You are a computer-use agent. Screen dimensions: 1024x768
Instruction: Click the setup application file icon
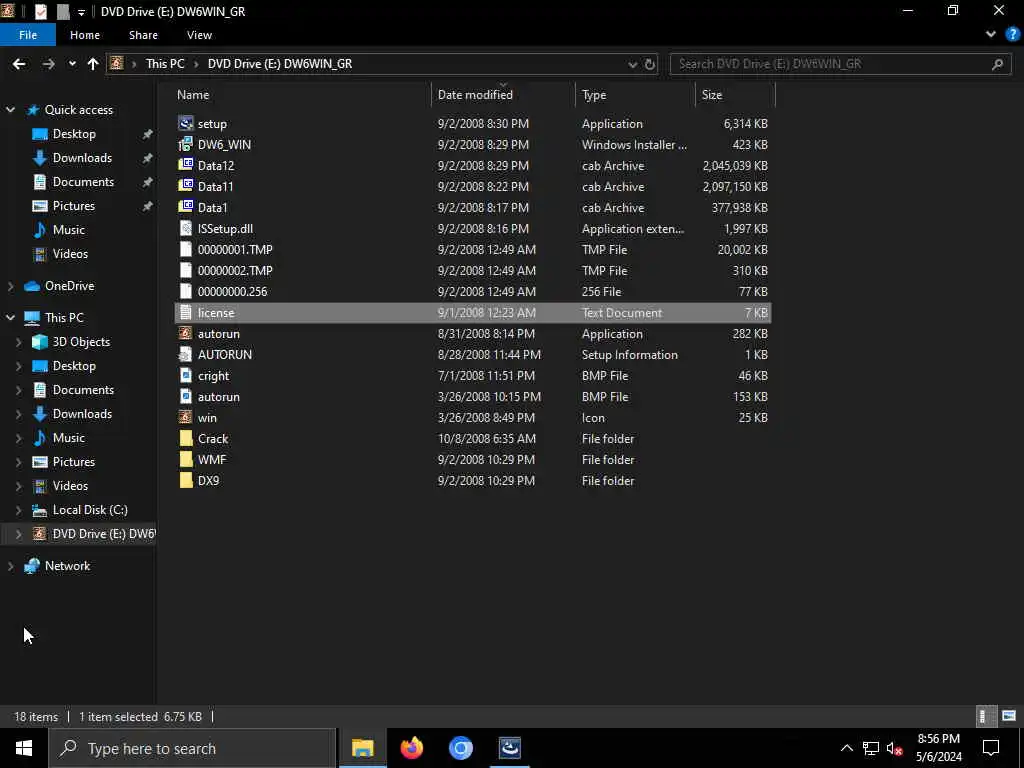tap(186, 123)
